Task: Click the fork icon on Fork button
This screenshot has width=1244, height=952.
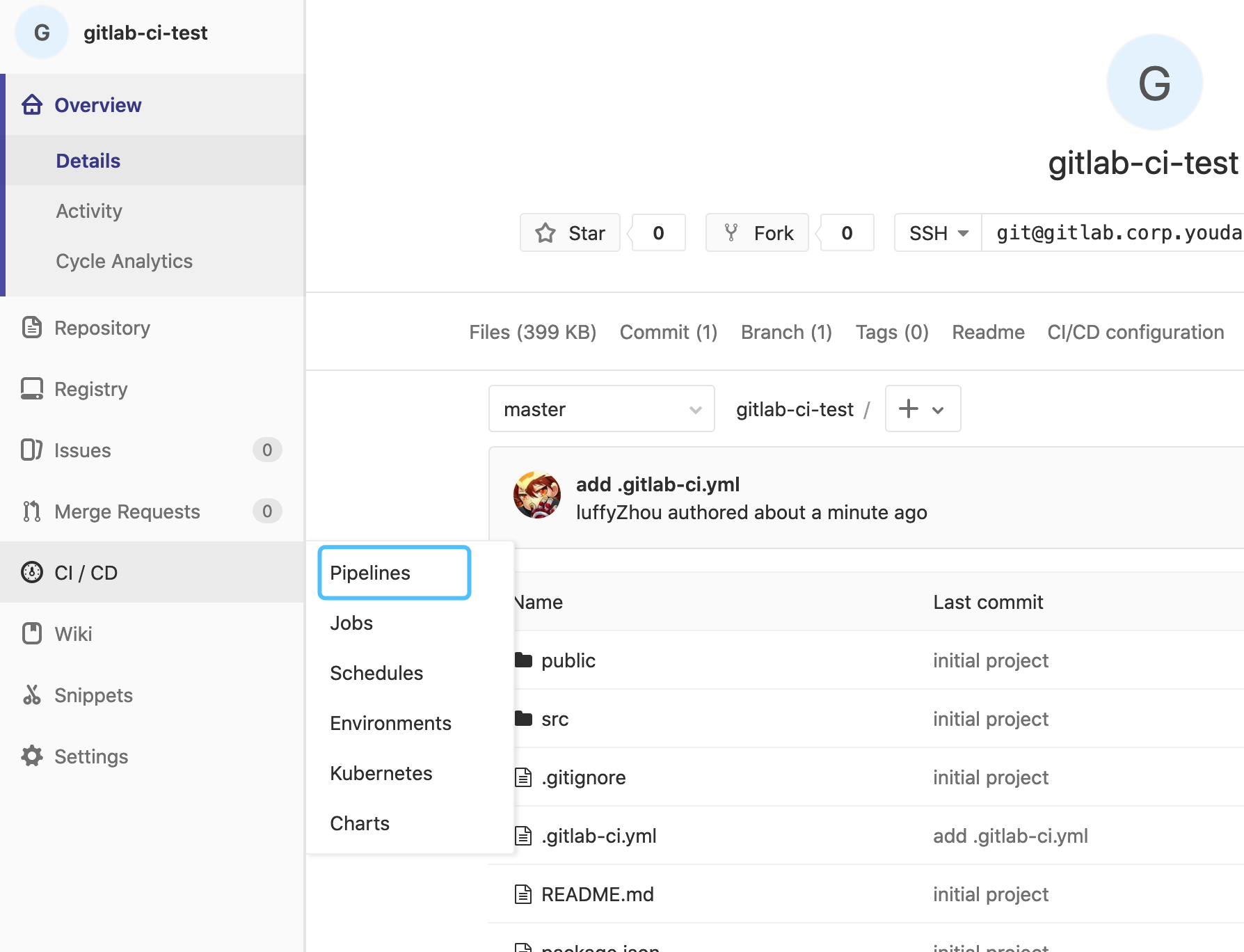Action: tap(731, 232)
